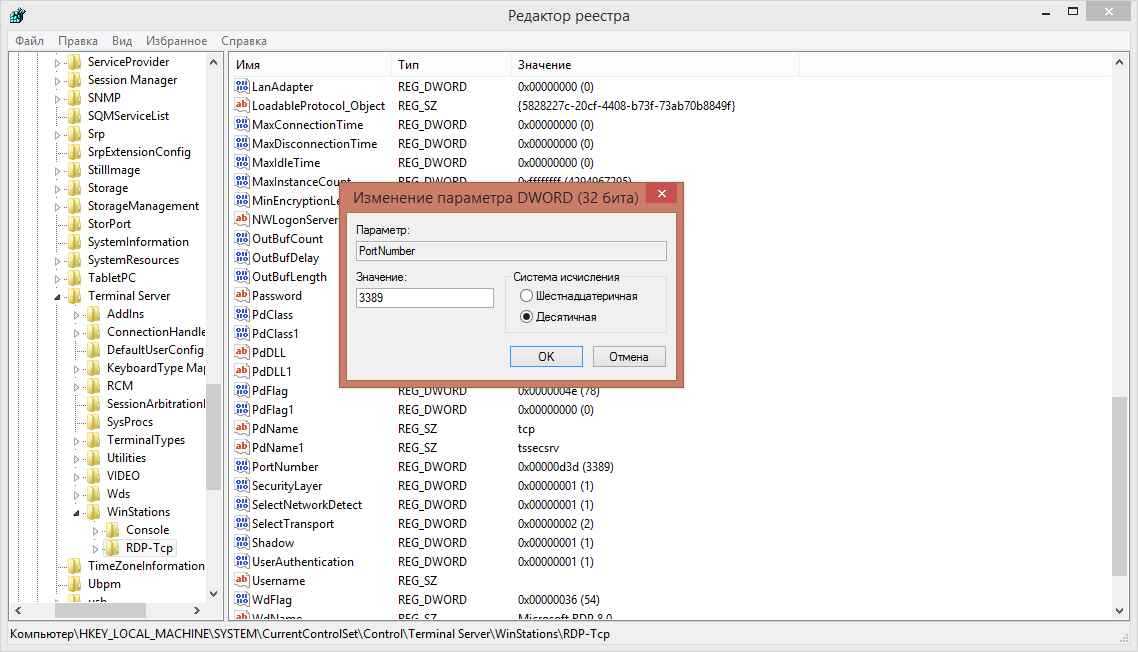Click the DWORD icon next to PortNumber value
Viewport: 1138px width, 652px height.
click(x=242, y=467)
